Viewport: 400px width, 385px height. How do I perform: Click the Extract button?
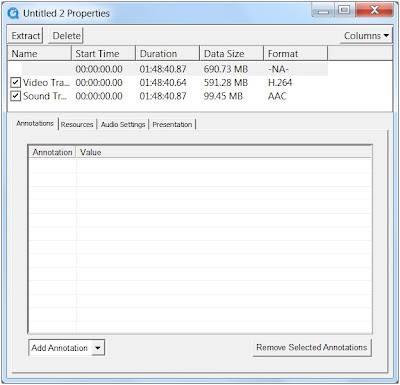26,36
